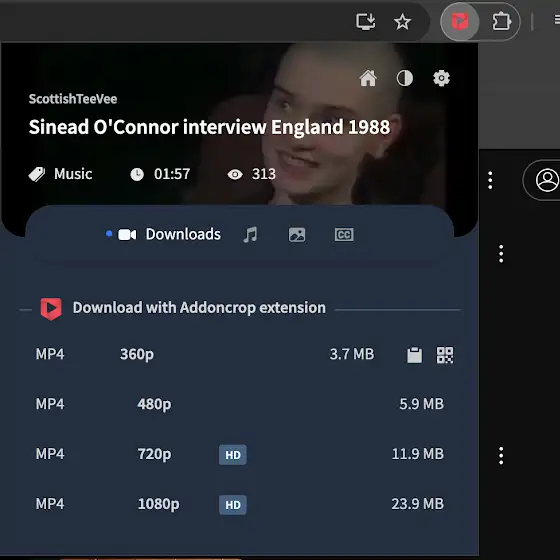Screen dimensions: 560x560
Task: Bookmark this page with the star icon
Action: 402,22
